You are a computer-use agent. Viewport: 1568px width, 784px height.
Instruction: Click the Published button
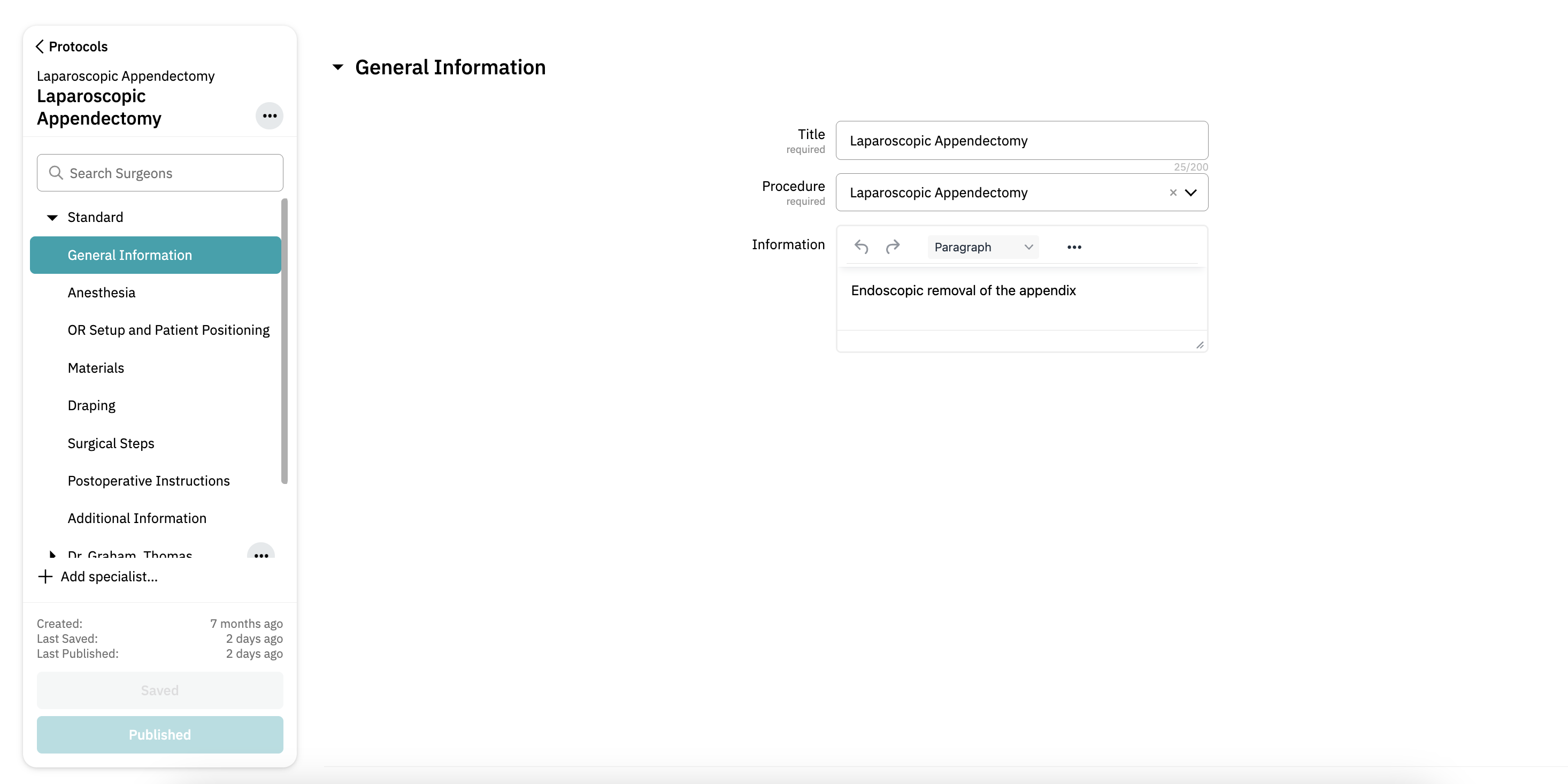point(159,734)
